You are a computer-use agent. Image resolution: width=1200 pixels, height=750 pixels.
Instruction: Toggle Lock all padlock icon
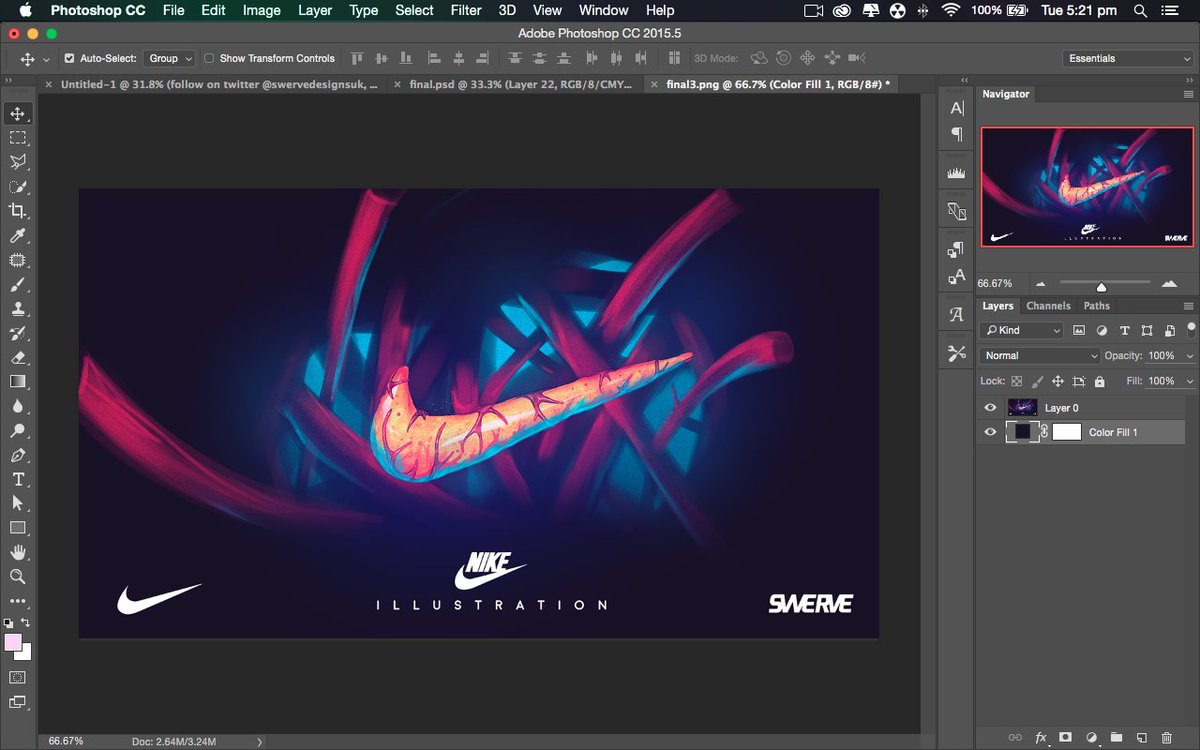(x=1100, y=382)
